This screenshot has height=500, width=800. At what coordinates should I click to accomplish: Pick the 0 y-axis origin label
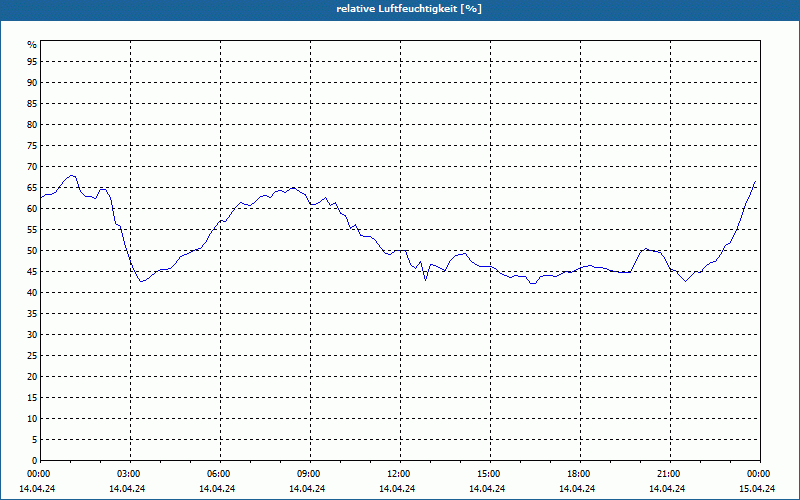35,461
